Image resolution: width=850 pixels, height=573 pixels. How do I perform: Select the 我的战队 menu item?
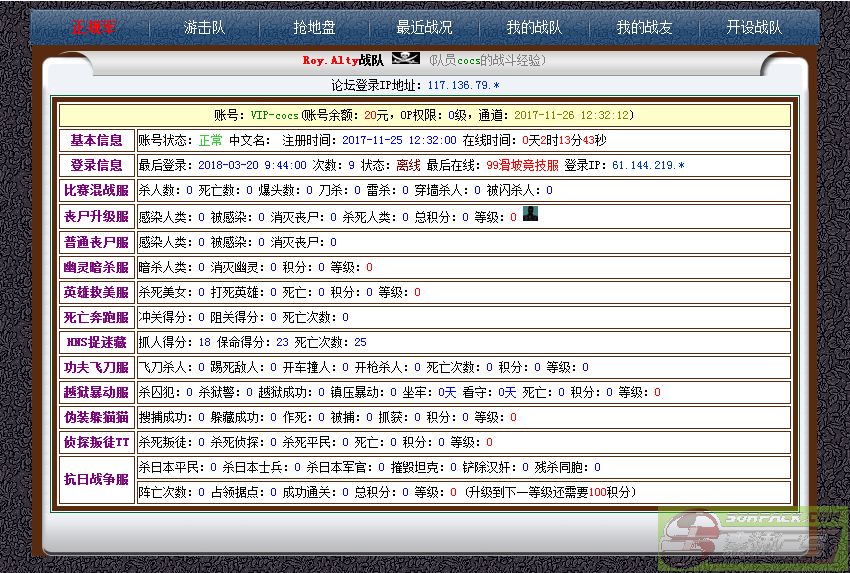pos(534,27)
